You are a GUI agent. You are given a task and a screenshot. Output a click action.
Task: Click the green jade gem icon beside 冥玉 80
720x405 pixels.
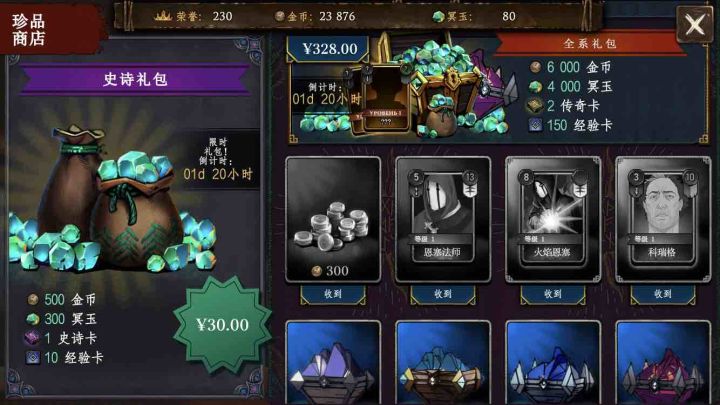click(x=439, y=17)
